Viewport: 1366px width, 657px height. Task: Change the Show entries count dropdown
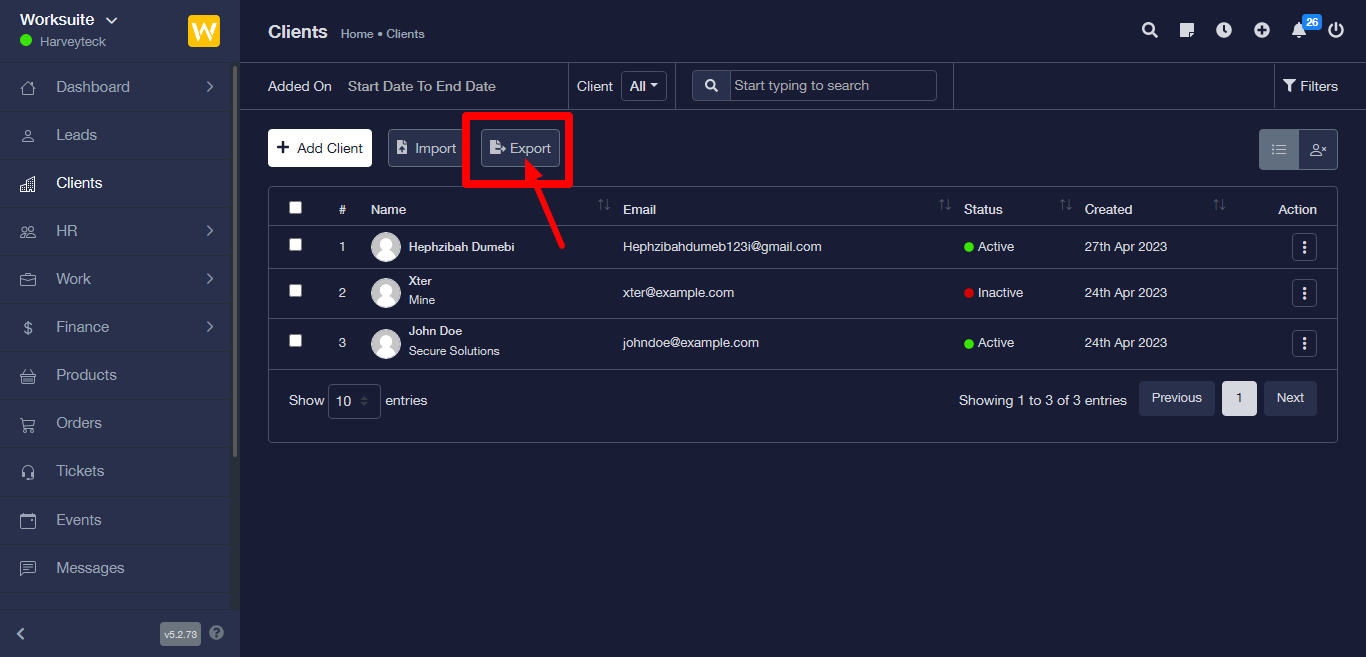pyautogui.click(x=354, y=401)
